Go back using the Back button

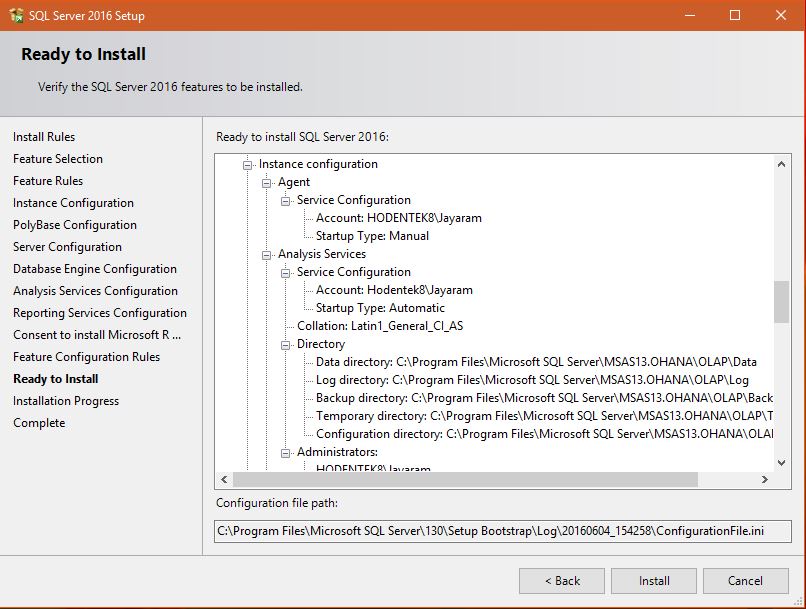561,580
